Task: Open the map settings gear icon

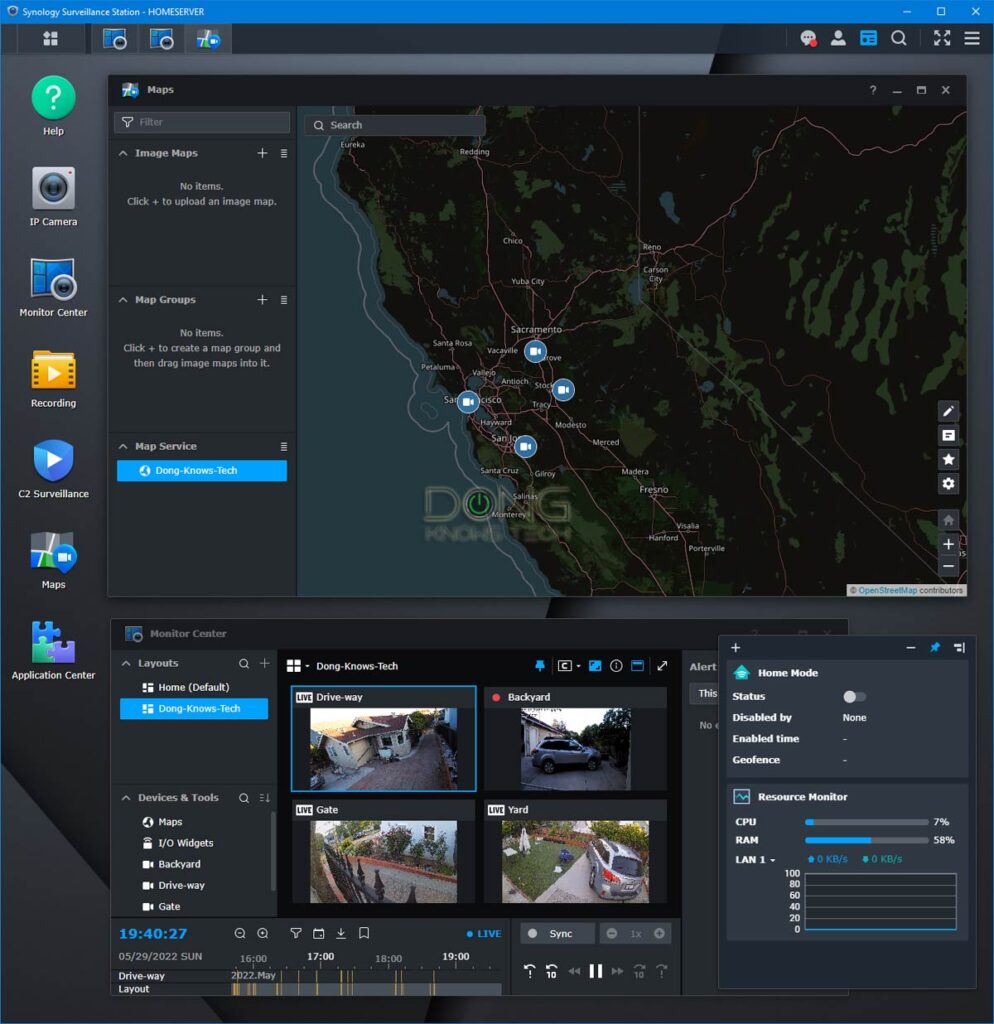Action: pos(948,483)
